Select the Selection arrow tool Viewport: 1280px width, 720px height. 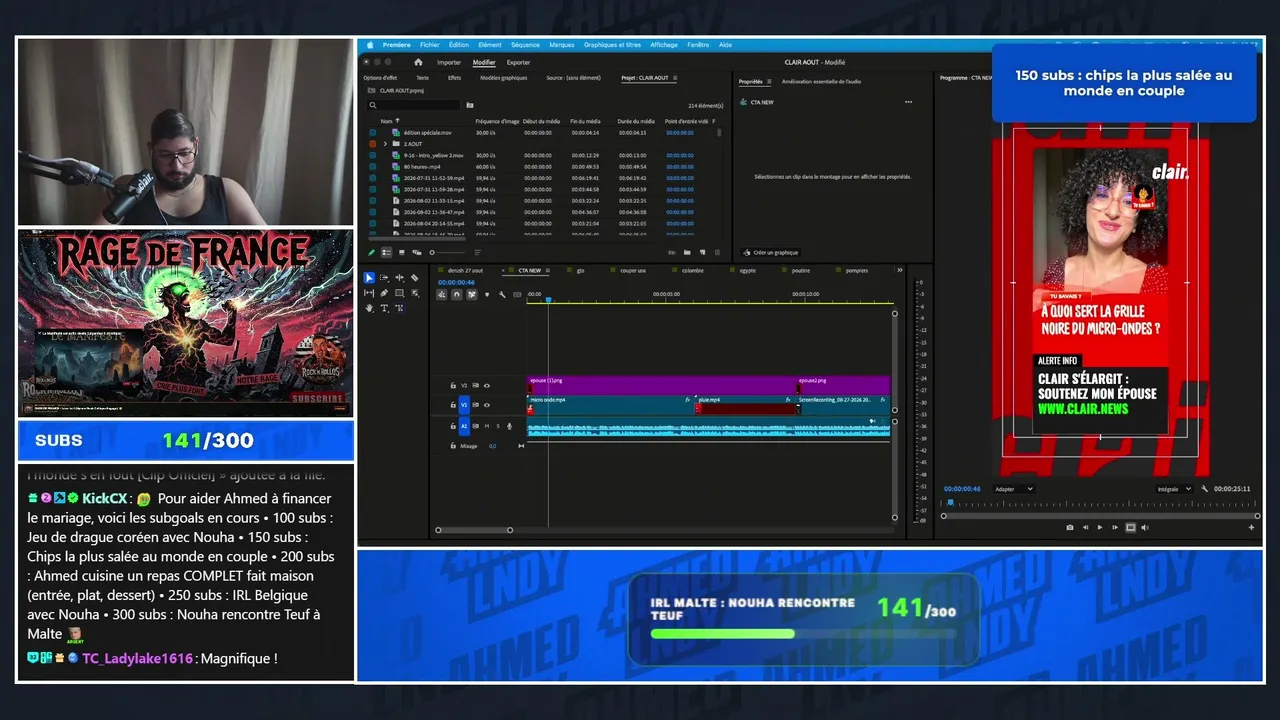coord(369,278)
